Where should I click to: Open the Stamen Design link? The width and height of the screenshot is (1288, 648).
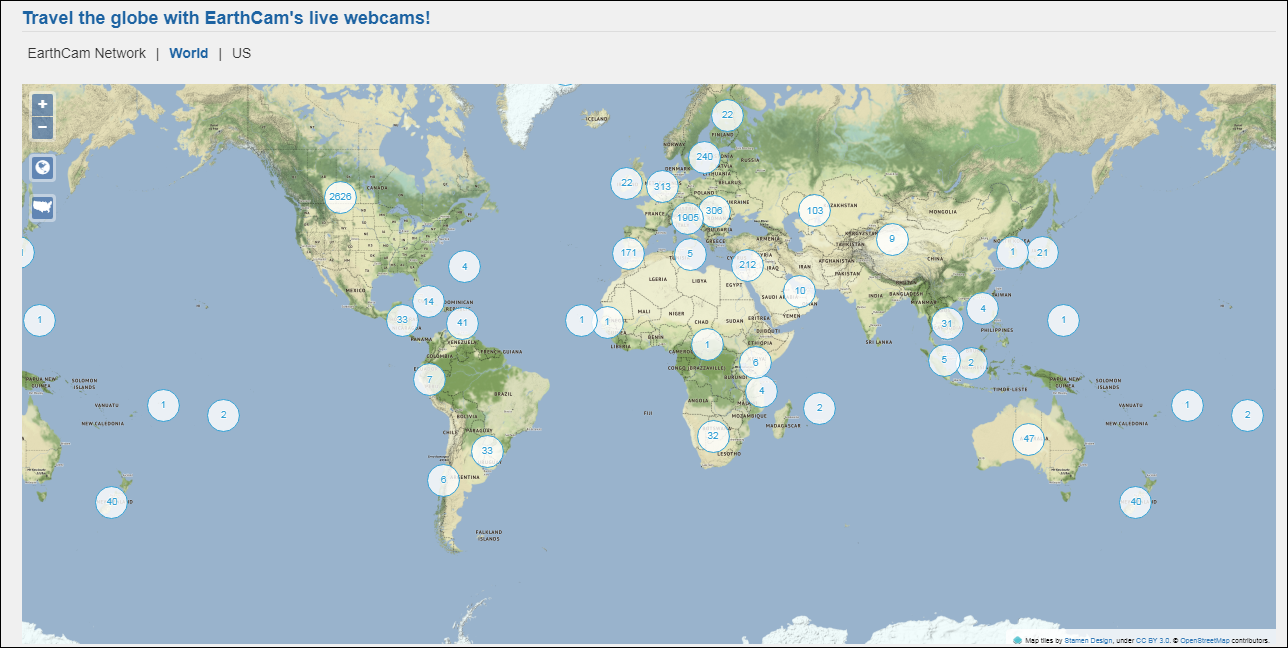pyautogui.click(x=1088, y=640)
